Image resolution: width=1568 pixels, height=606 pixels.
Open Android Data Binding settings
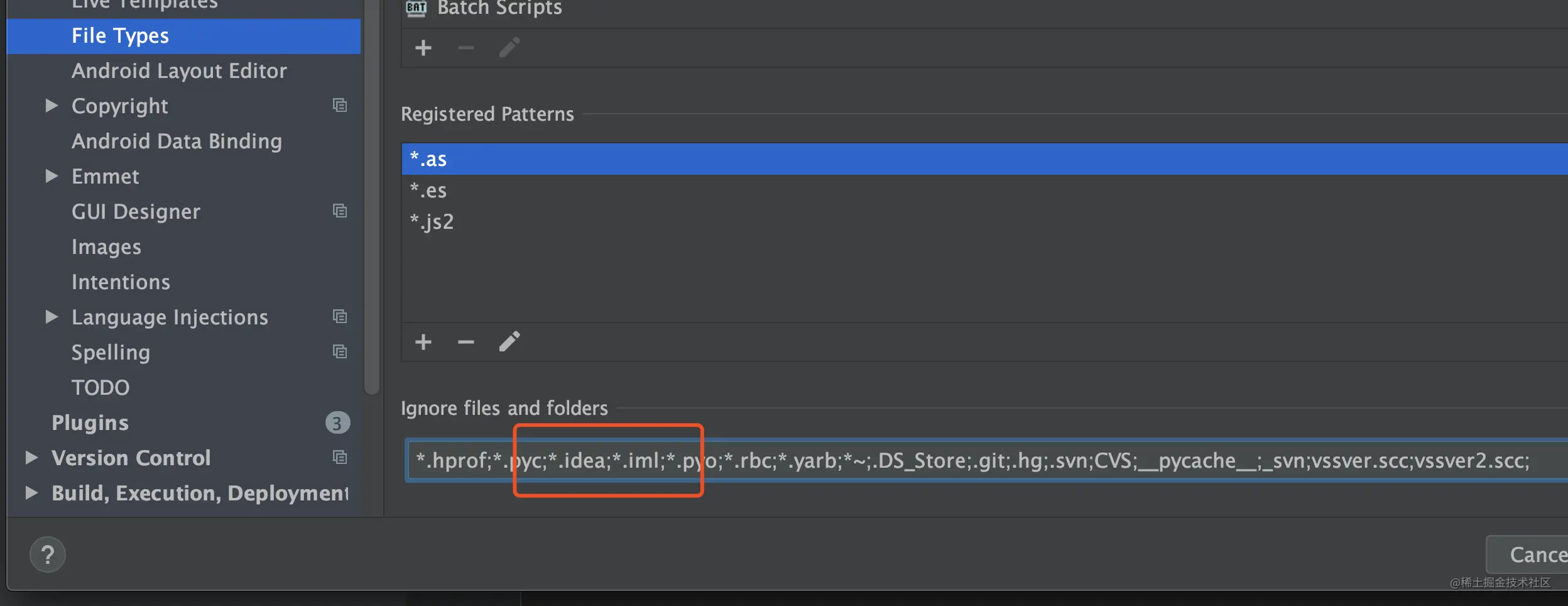pyautogui.click(x=177, y=141)
